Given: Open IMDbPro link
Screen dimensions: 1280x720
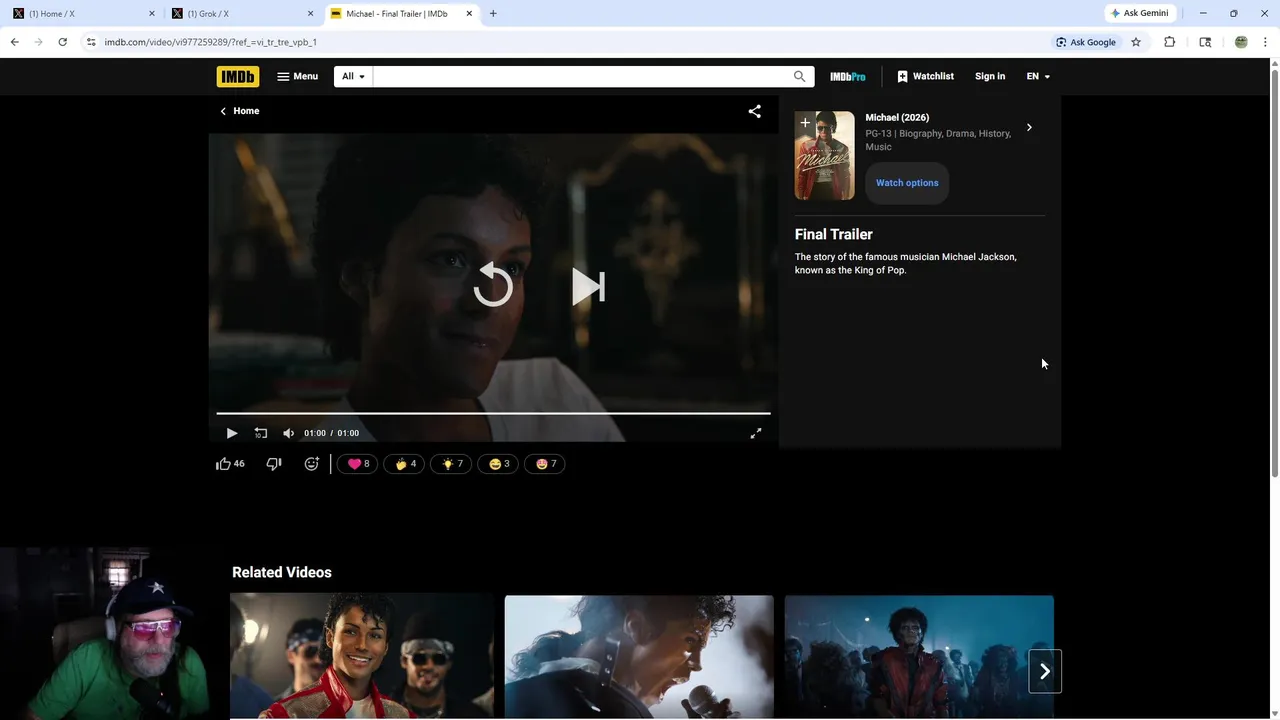Looking at the screenshot, I should pos(848,76).
